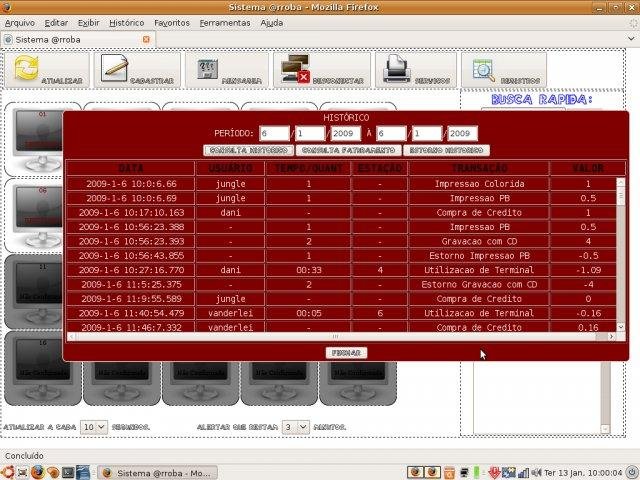Open the Ferramentas menu
This screenshot has height=480, width=640.
point(225,23)
